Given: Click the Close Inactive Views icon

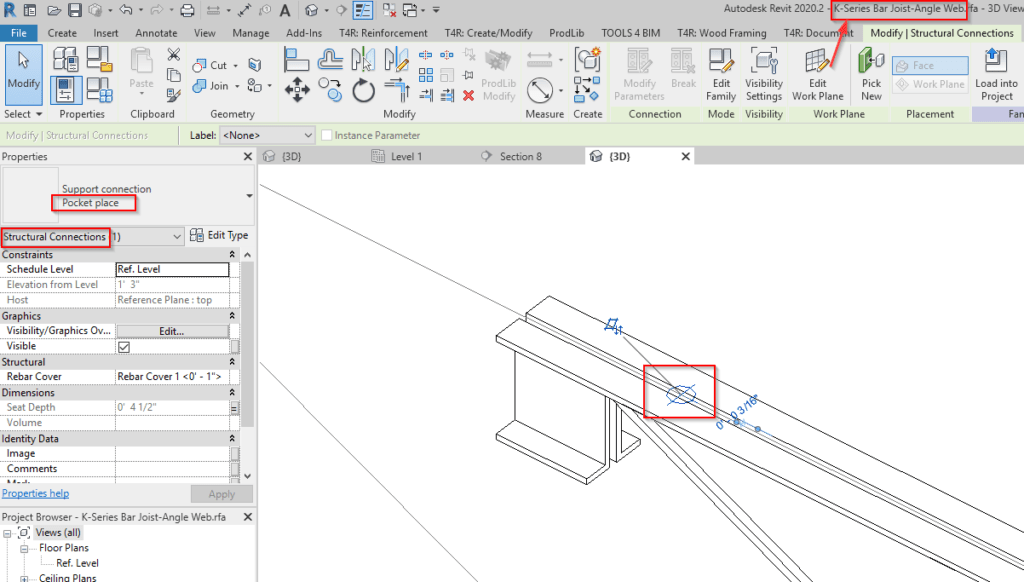Looking at the screenshot, I should (389, 10).
